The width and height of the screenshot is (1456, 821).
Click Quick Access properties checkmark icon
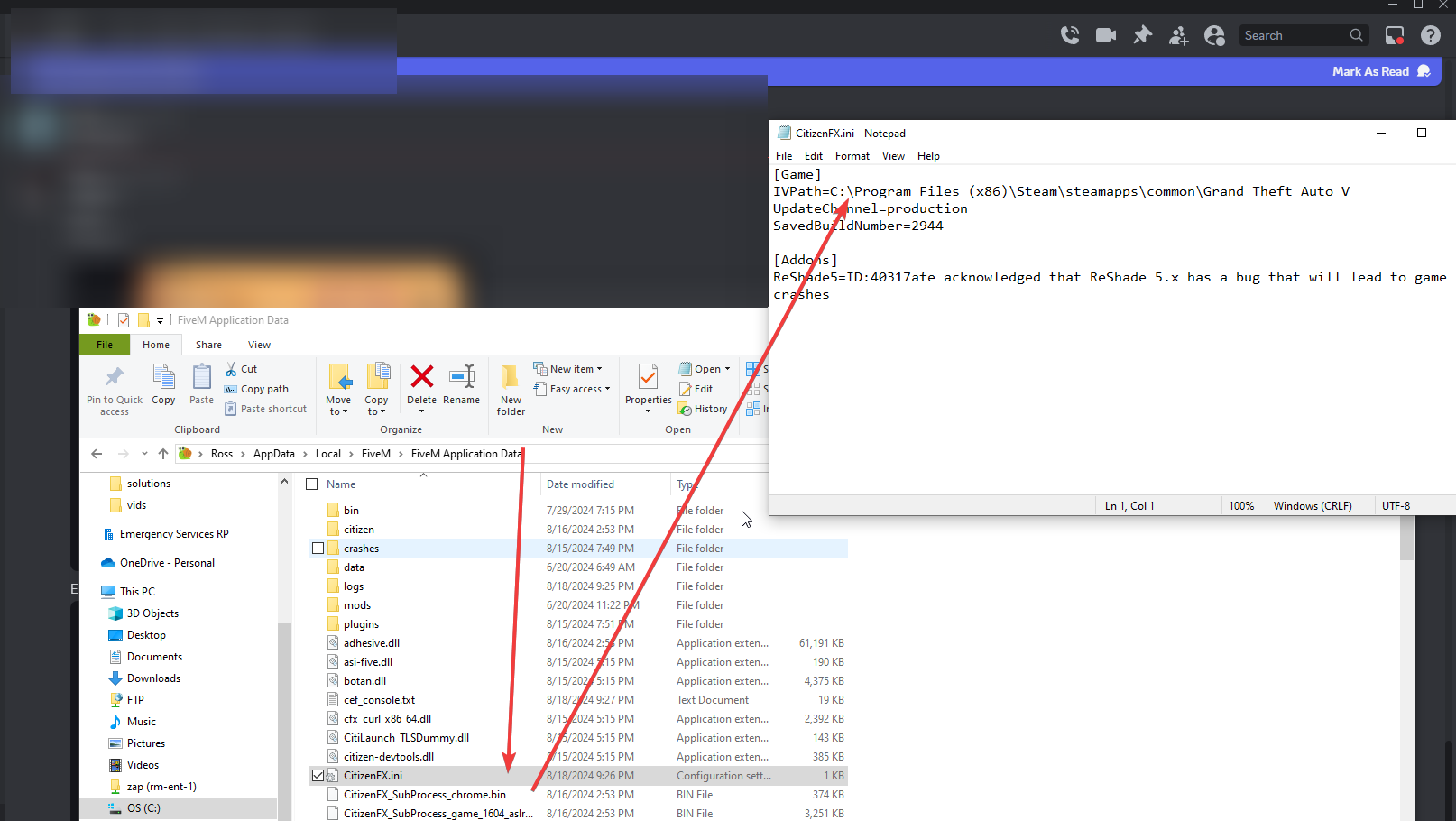click(x=124, y=320)
